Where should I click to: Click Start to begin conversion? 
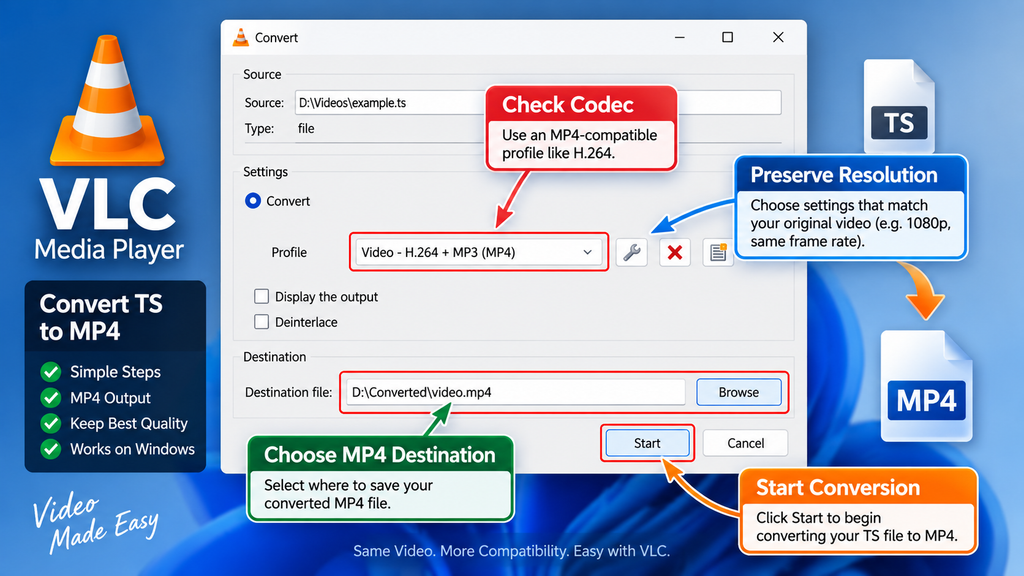[647, 443]
